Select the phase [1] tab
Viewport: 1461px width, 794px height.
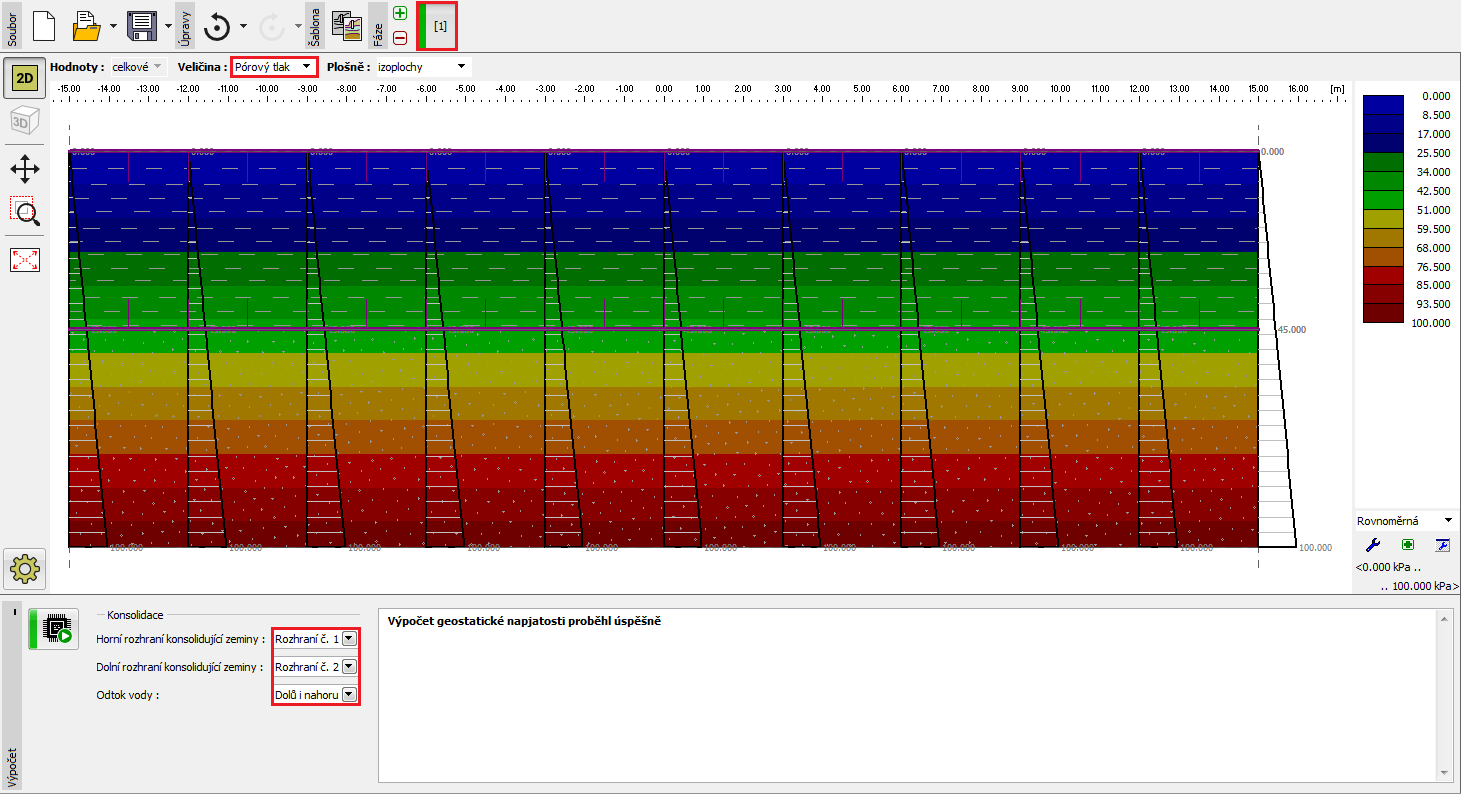click(x=437, y=25)
